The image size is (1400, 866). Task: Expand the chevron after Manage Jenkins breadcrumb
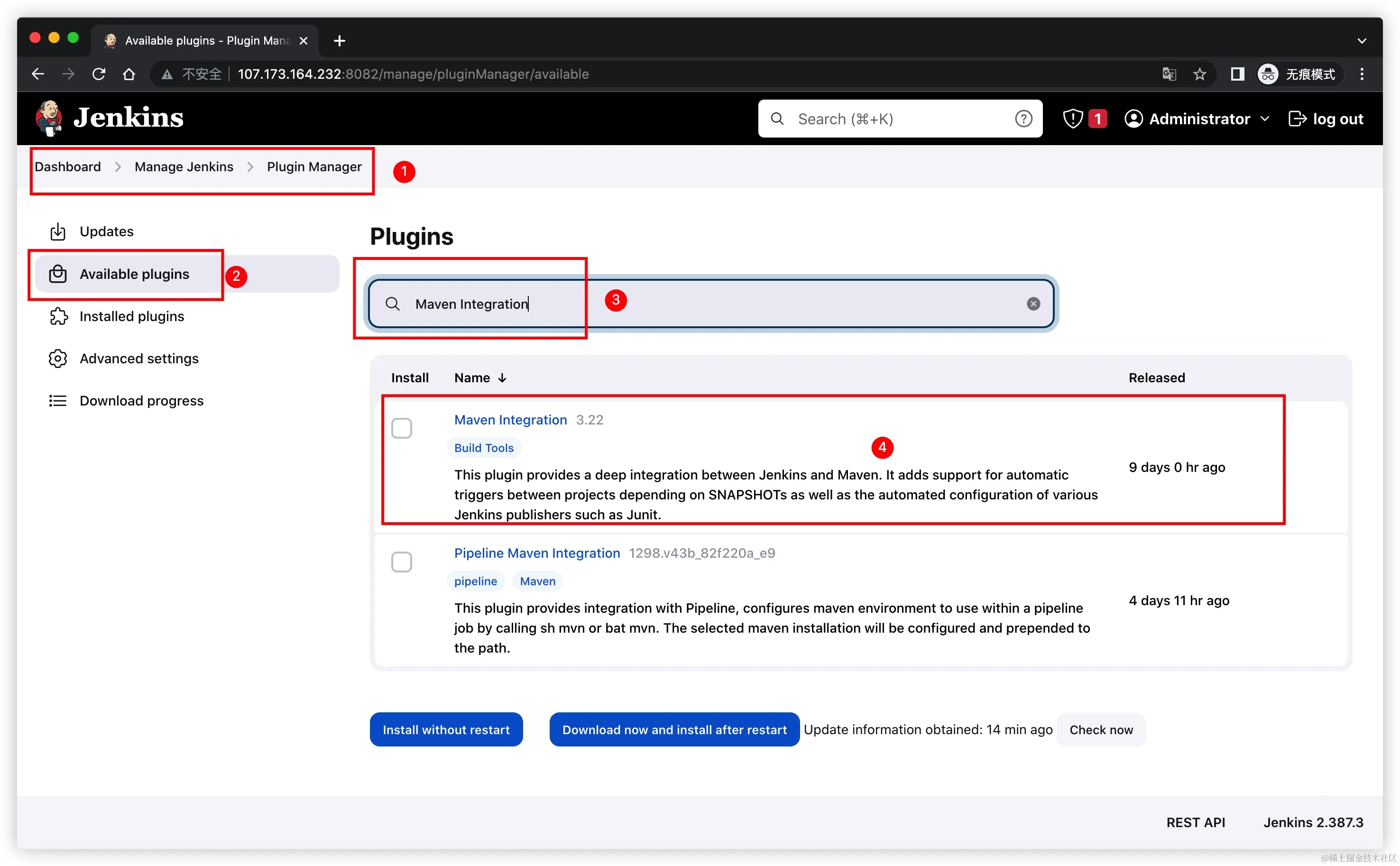pos(250,166)
